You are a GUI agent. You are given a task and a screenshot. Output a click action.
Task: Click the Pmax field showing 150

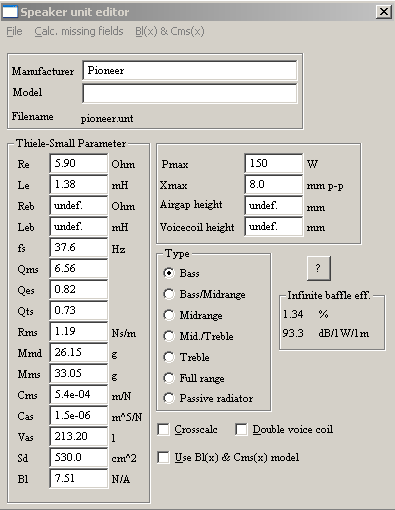point(274,163)
